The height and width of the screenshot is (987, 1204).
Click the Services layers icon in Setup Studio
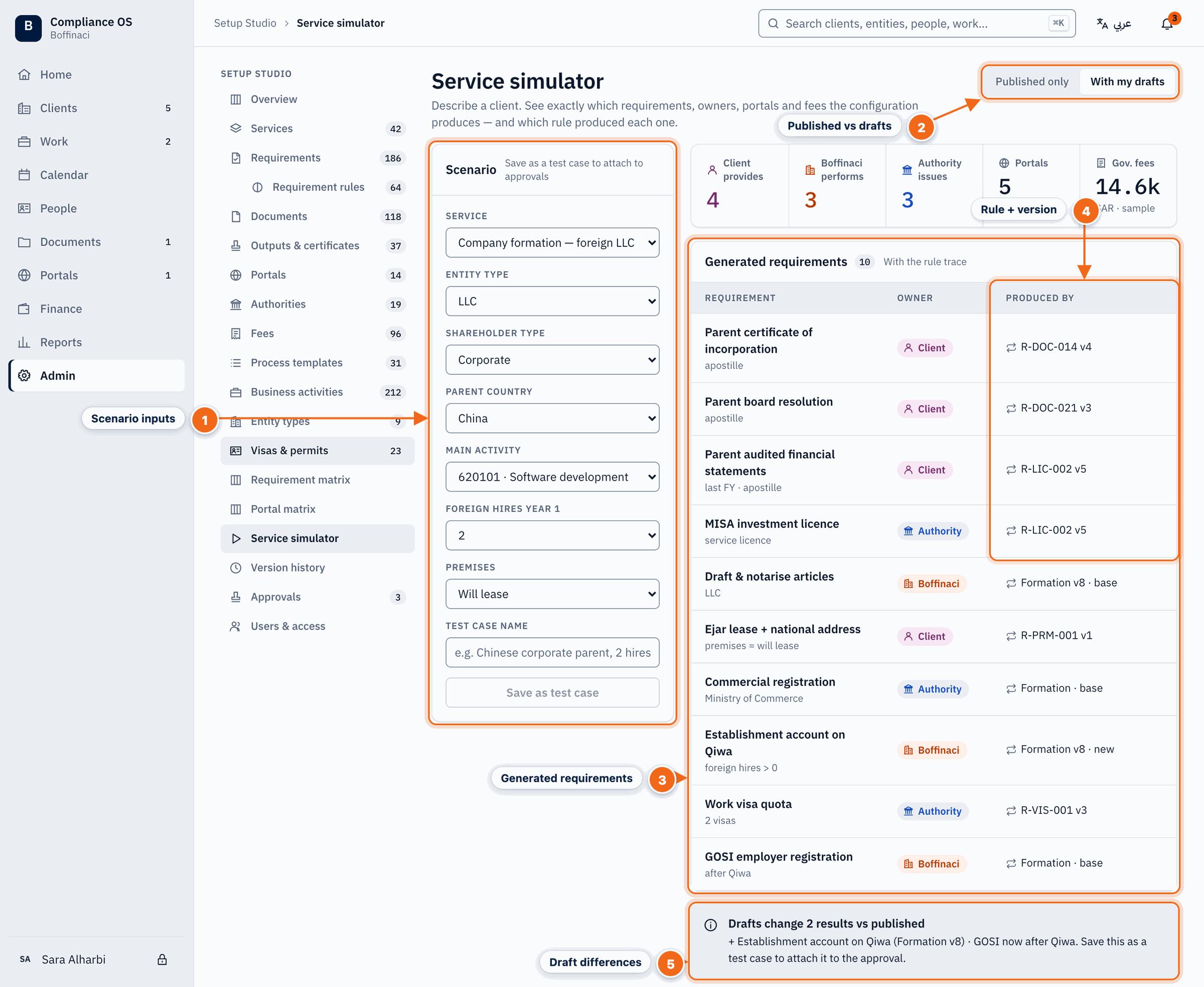pyautogui.click(x=236, y=128)
